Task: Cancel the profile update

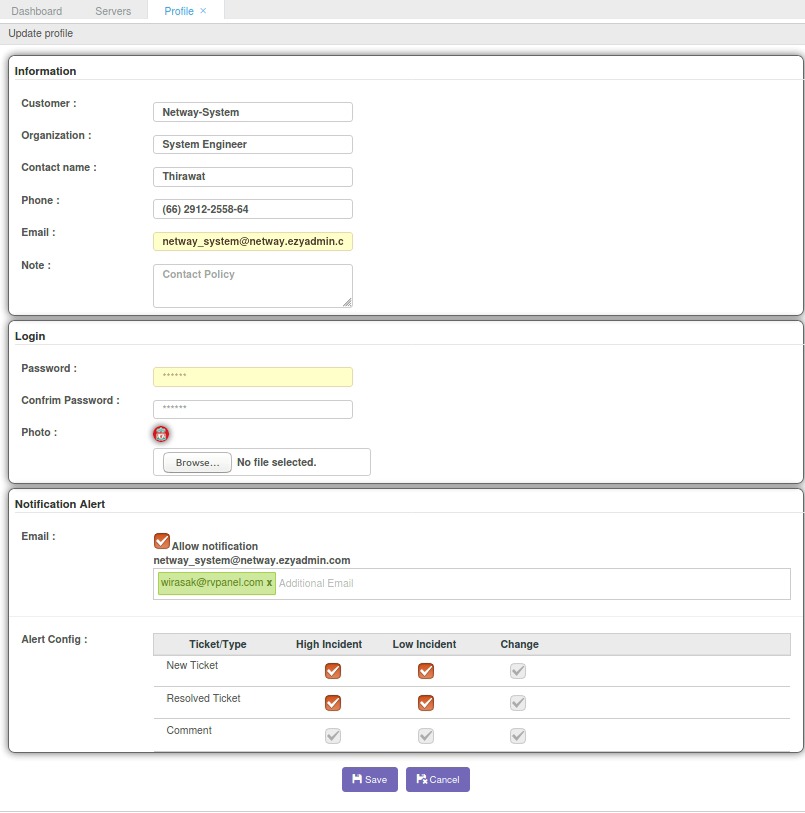Action: 437,780
